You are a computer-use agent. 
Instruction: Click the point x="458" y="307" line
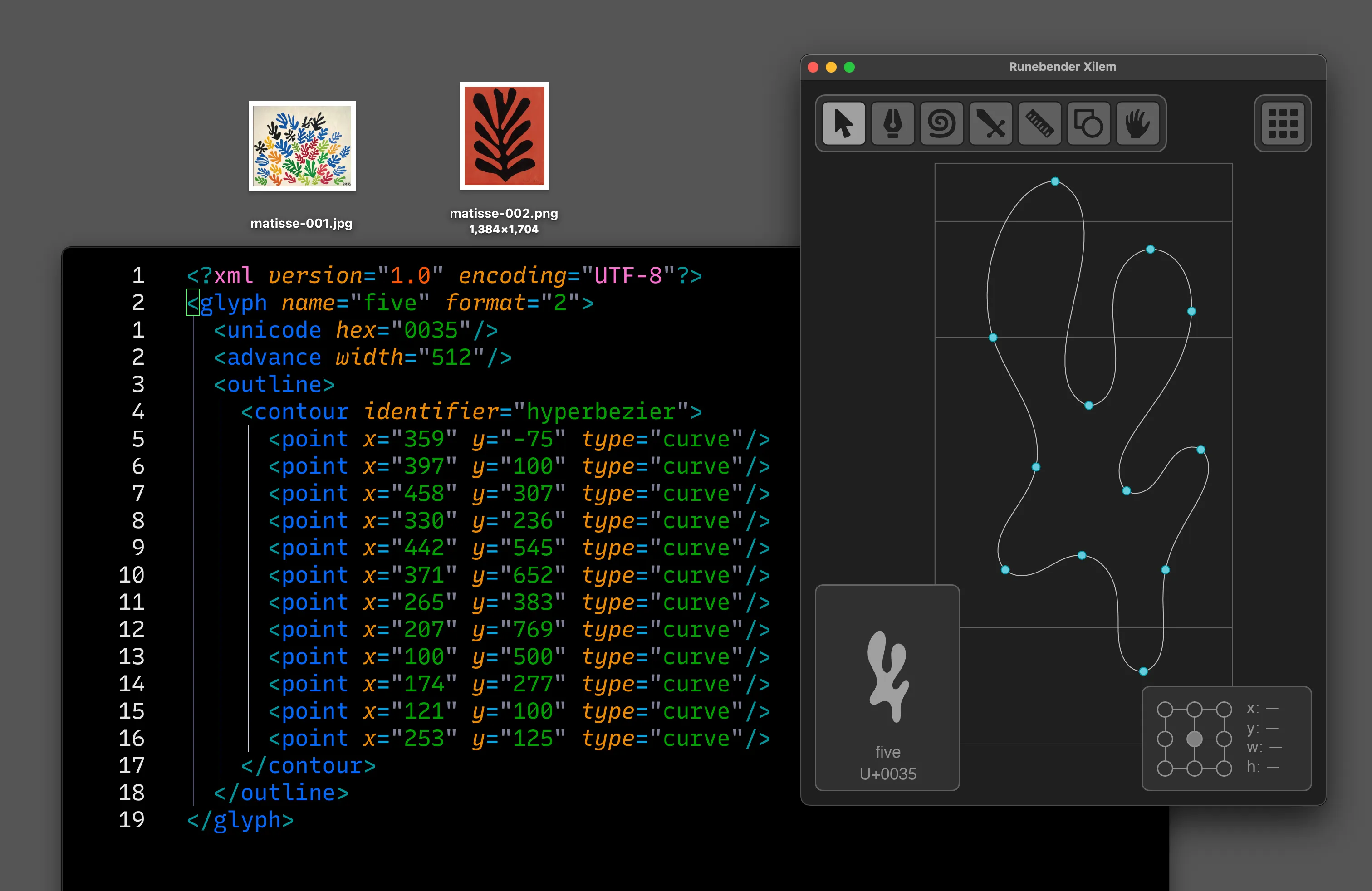(x=519, y=493)
